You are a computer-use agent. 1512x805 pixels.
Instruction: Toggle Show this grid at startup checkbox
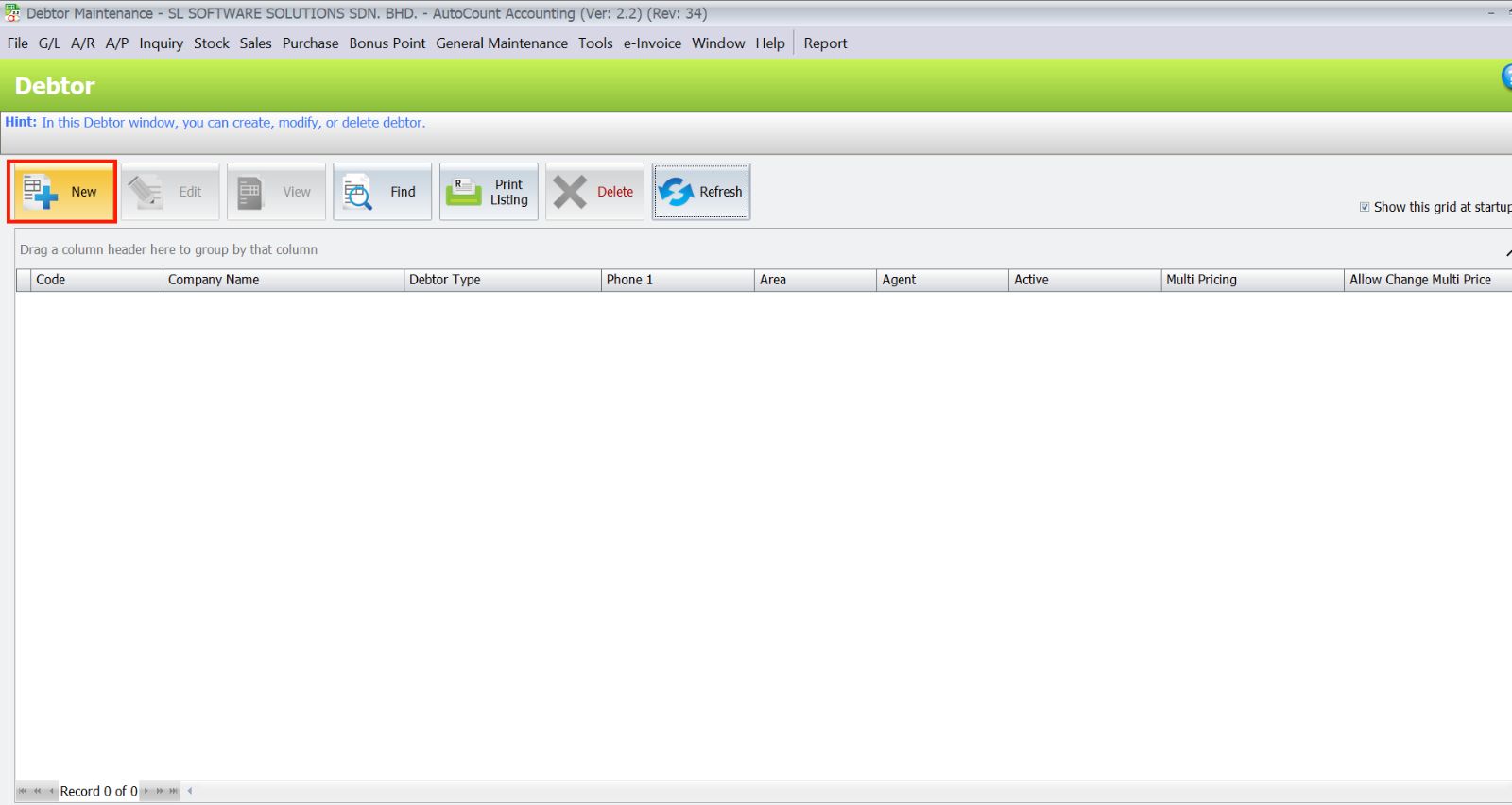coord(1365,207)
